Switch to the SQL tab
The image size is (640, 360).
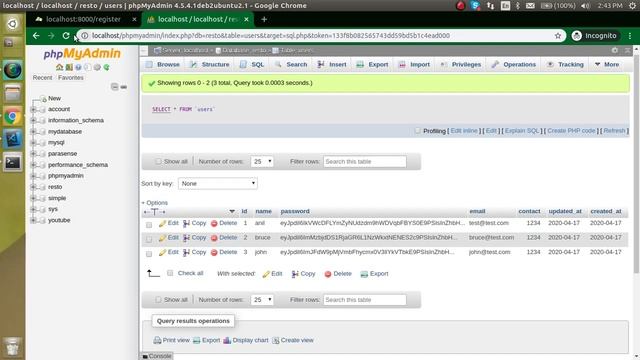252,64
